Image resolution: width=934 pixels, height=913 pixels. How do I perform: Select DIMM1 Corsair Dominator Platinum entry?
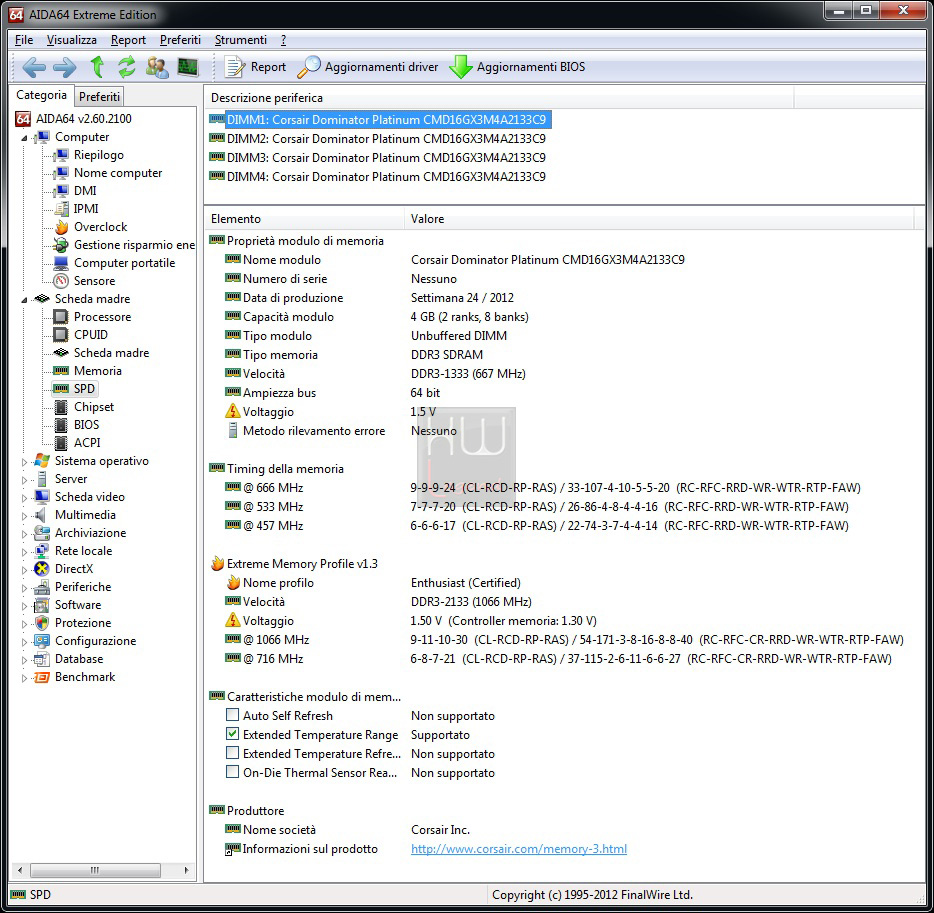(x=386, y=120)
